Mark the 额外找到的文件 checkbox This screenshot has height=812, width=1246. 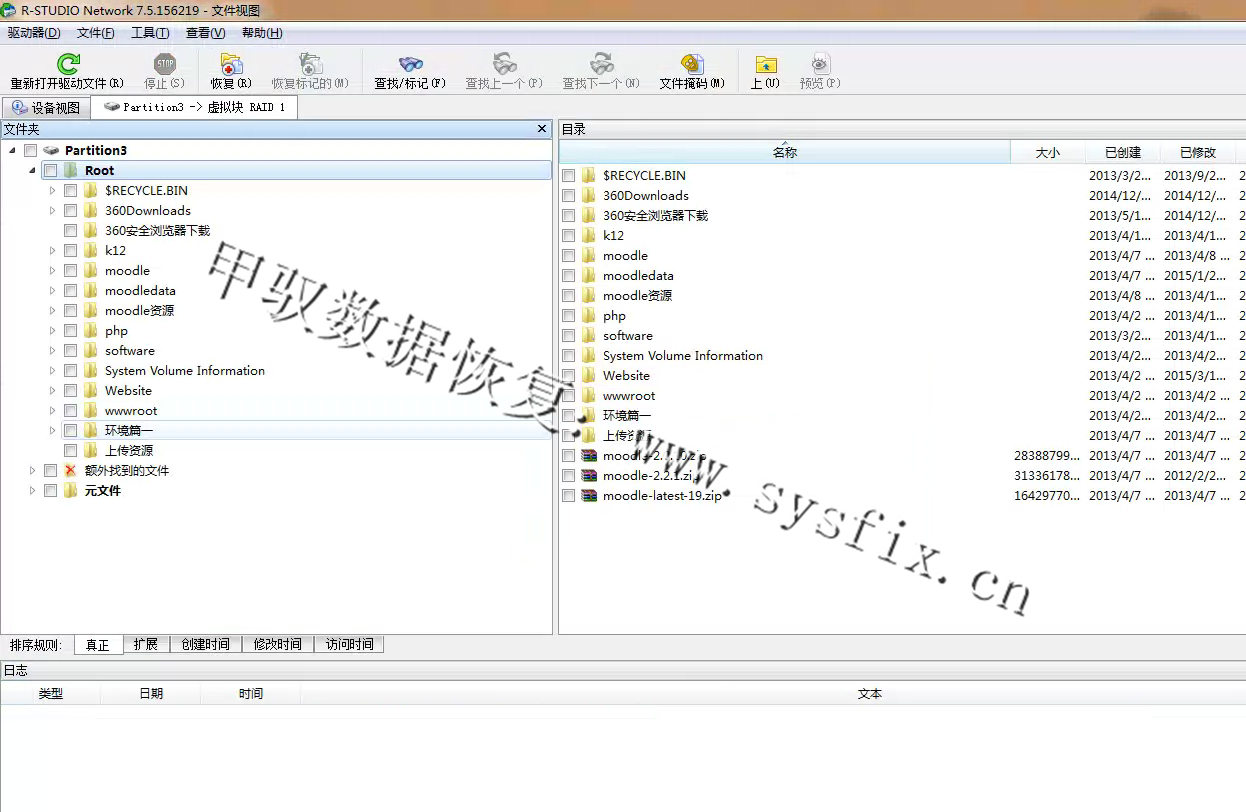(x=50, y=470)
